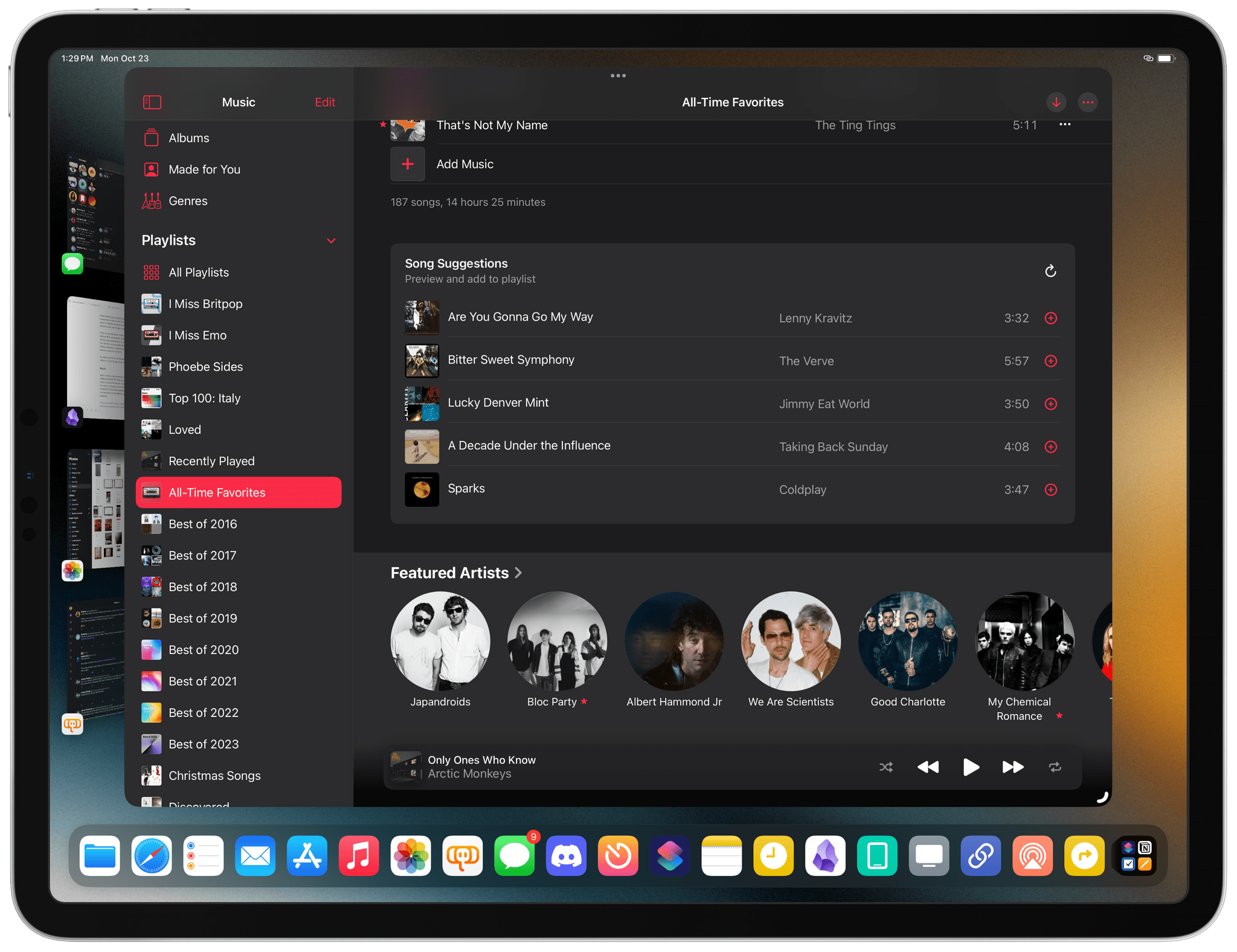Open the Files app in the dock

click(x=100, y=856)
